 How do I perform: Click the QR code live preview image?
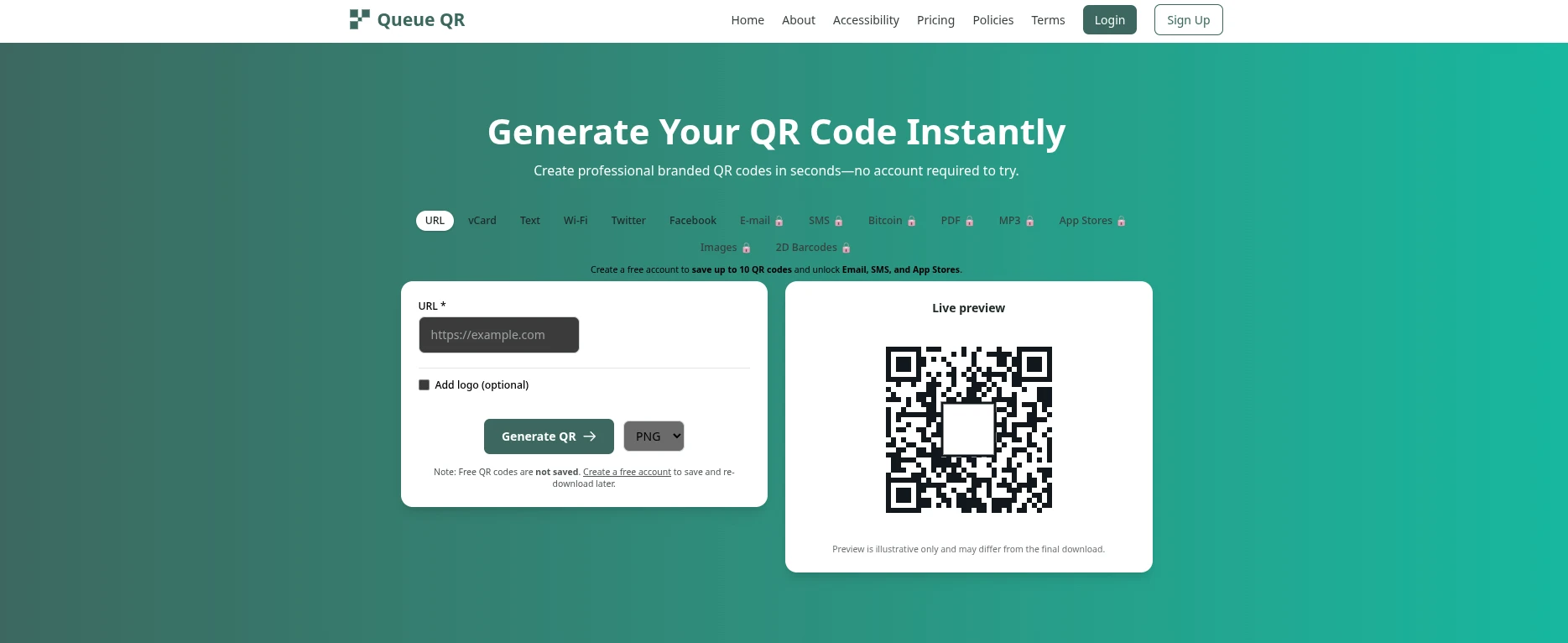point(968,429)
